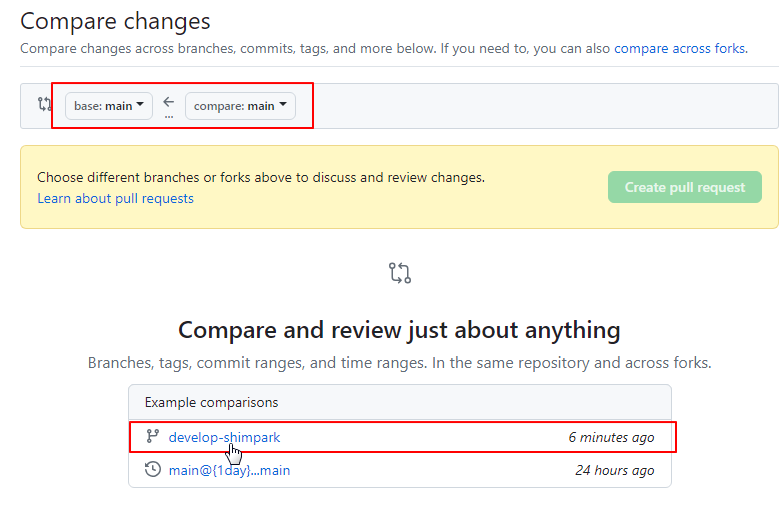Image resolution: width=784 pixels, height=515 pixels.
Task: Click the 'Compare changes' page title
Action: 116,22
